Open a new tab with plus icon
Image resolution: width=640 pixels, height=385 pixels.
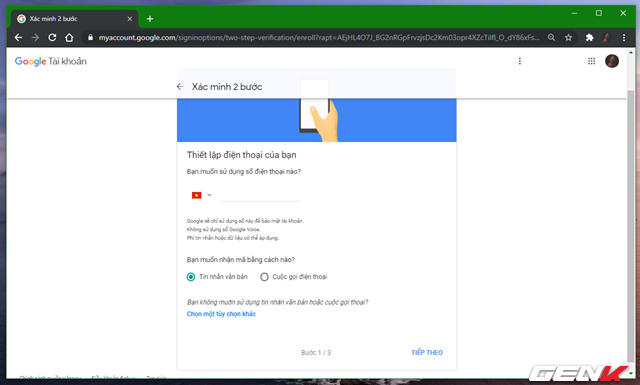[150, 19]
